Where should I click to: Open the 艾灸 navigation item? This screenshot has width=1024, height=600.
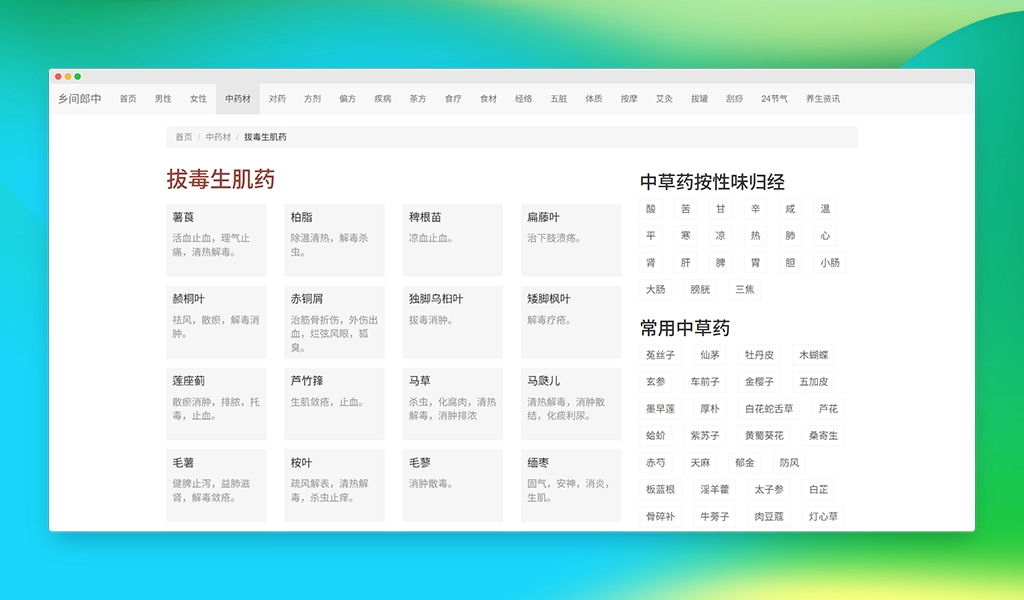(665, 99)
